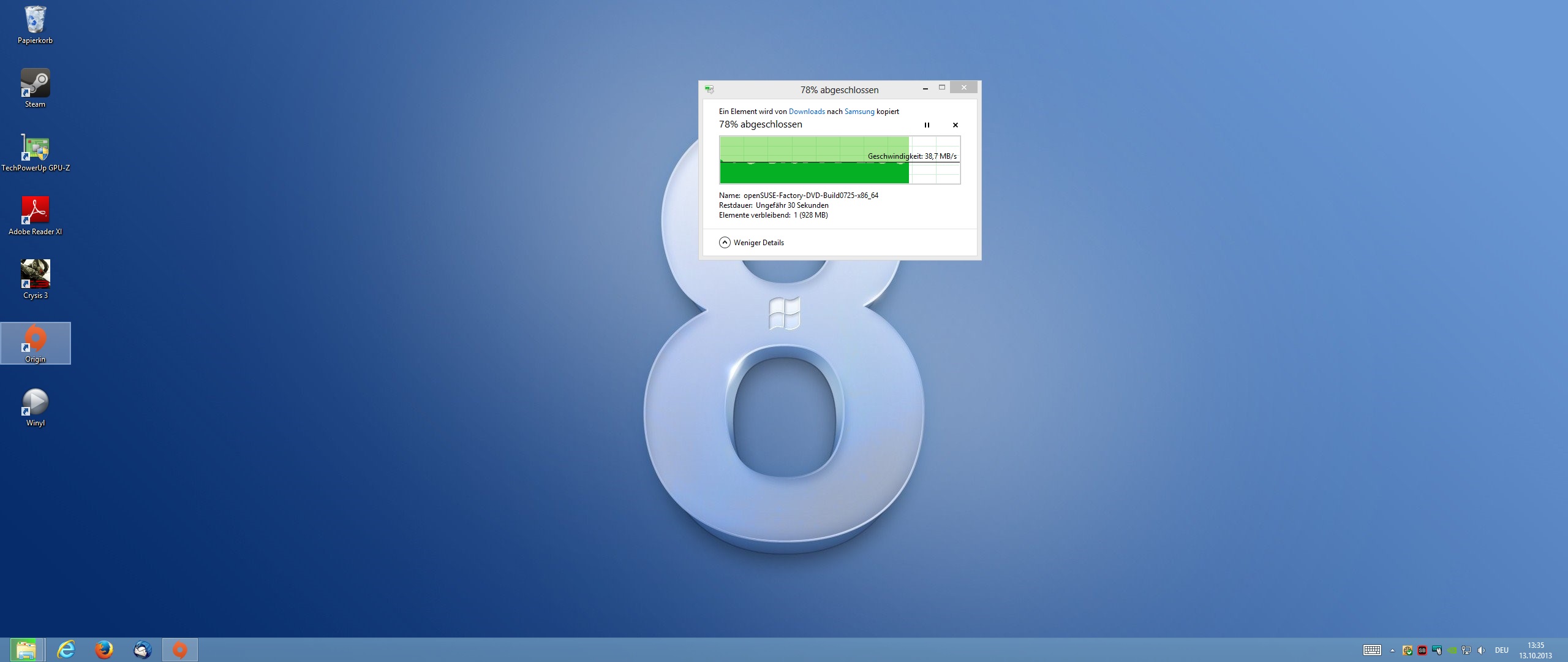Screen dimensions: 1568x662
Task: Select the Crysis 3 desktop shortcut
Action: 35,279
